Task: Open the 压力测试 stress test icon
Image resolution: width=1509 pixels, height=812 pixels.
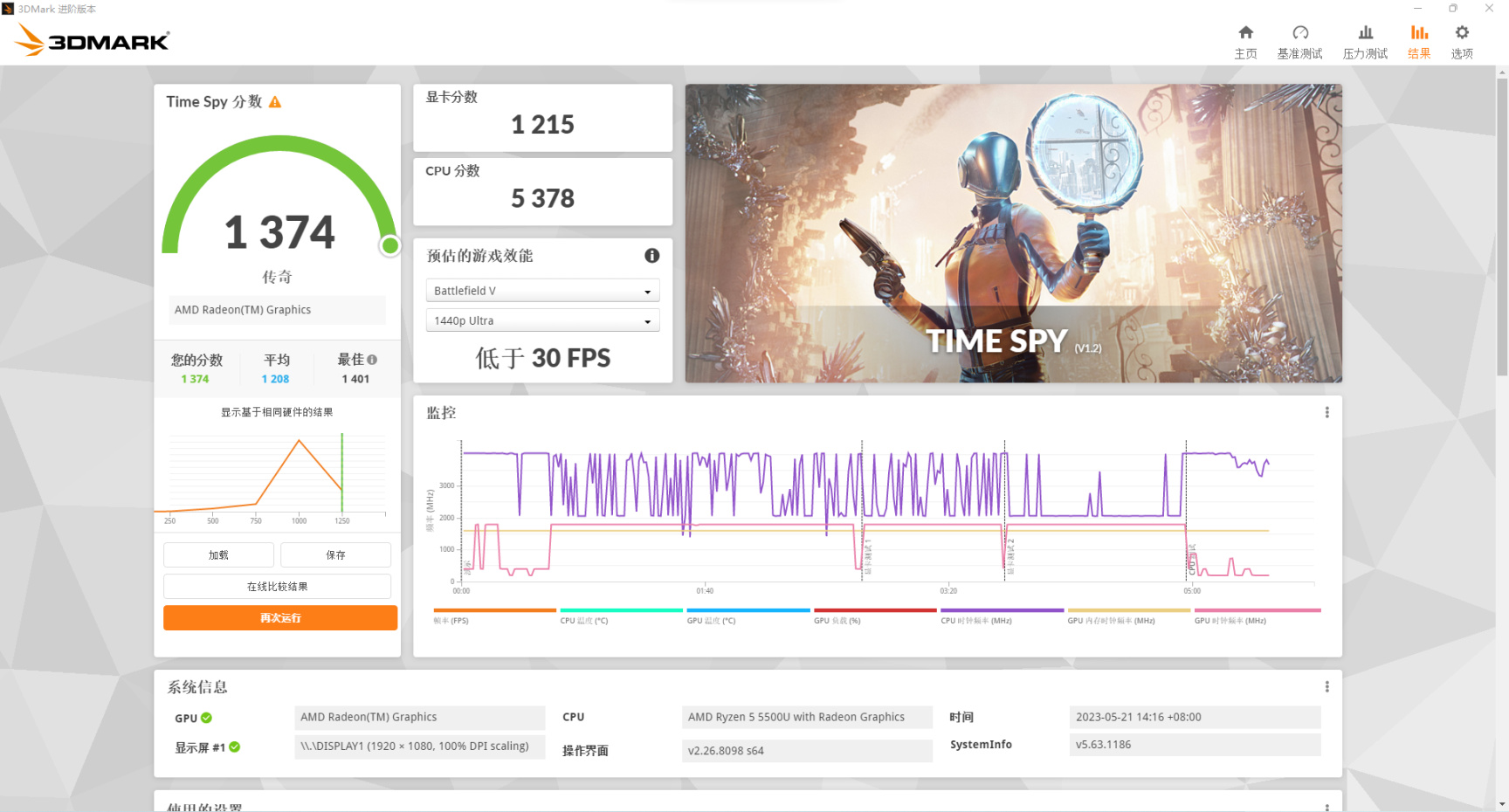Action: click(1365, 33)
